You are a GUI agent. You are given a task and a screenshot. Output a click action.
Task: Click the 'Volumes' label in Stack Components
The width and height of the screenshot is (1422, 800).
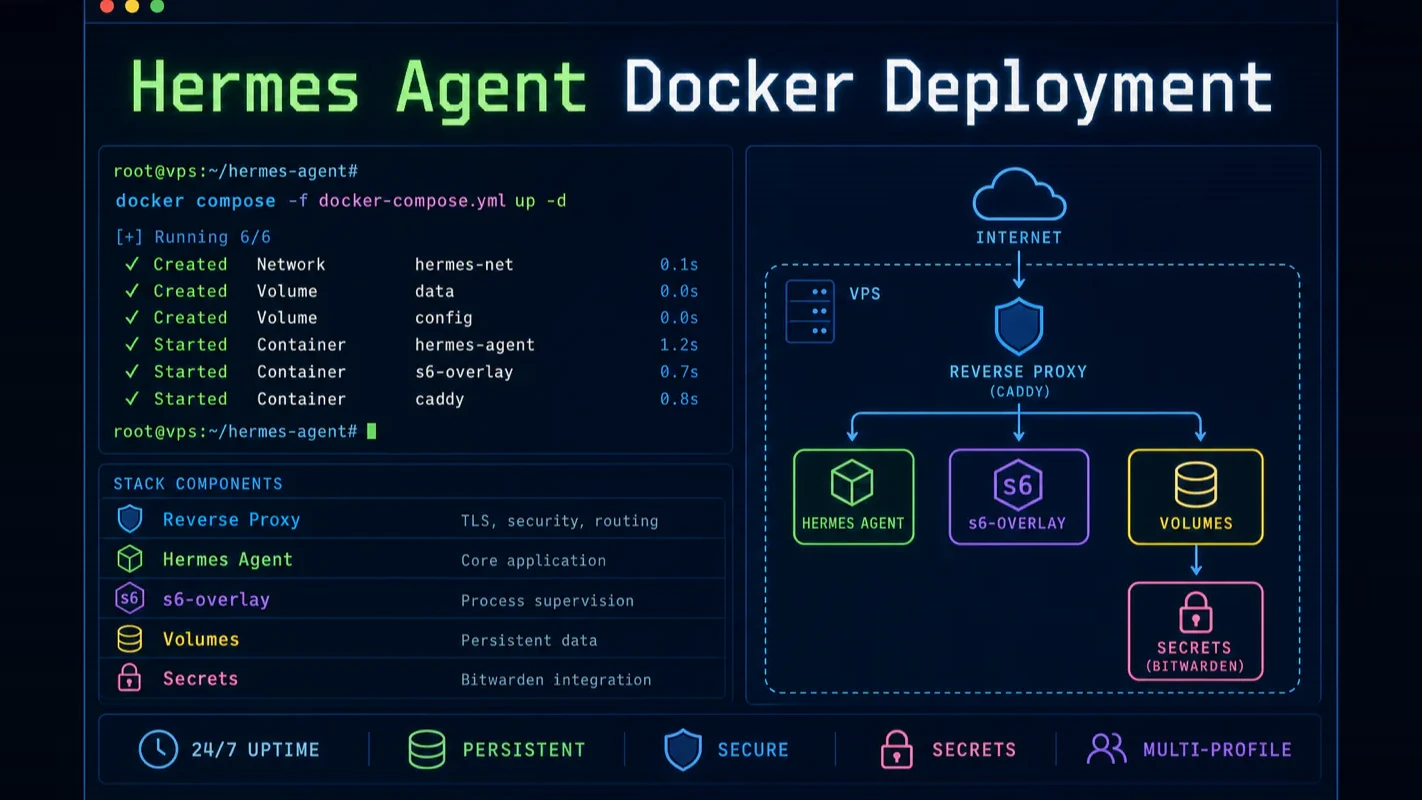[201, 639]
